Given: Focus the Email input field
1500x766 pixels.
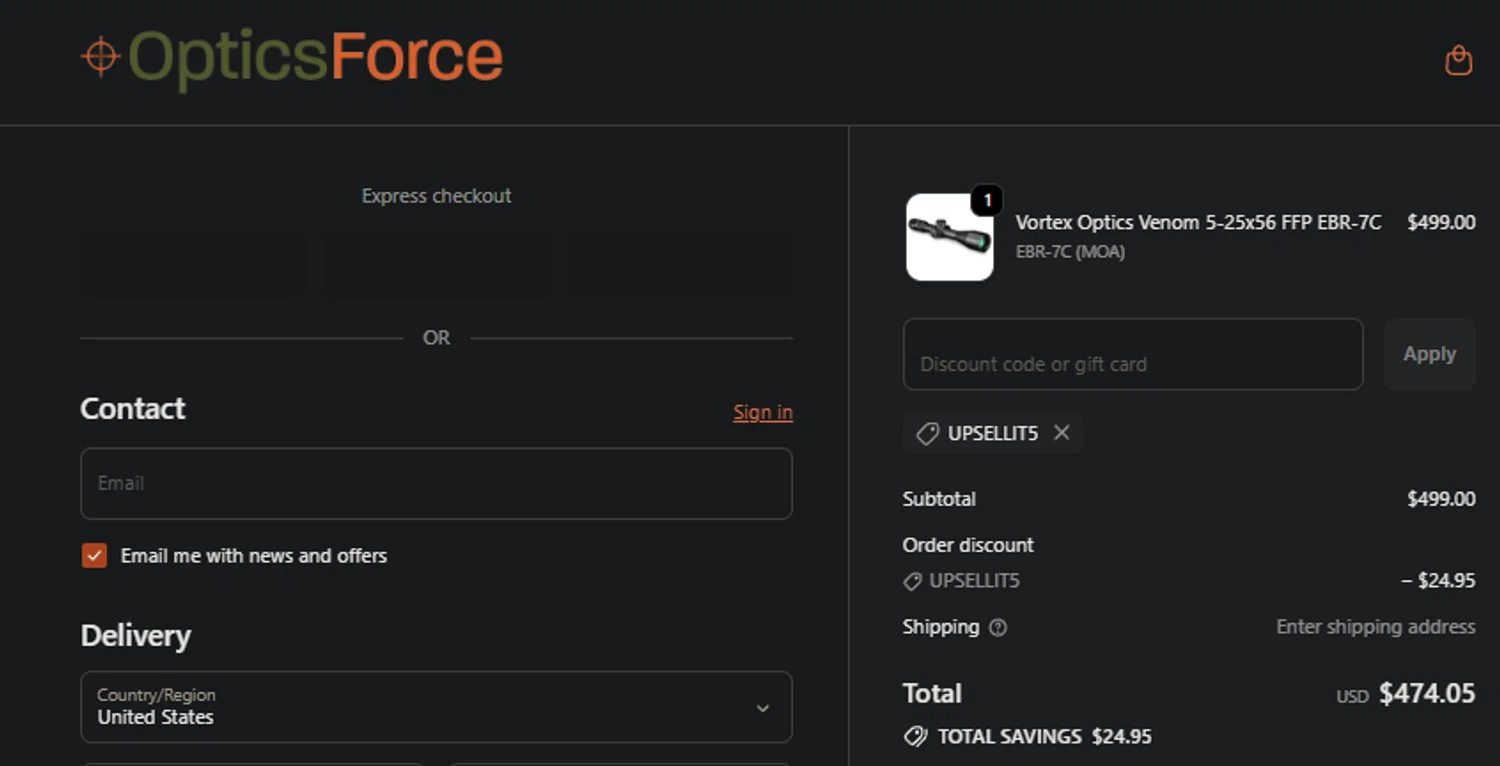Looking at the screenshot, I should click(436, 483).
